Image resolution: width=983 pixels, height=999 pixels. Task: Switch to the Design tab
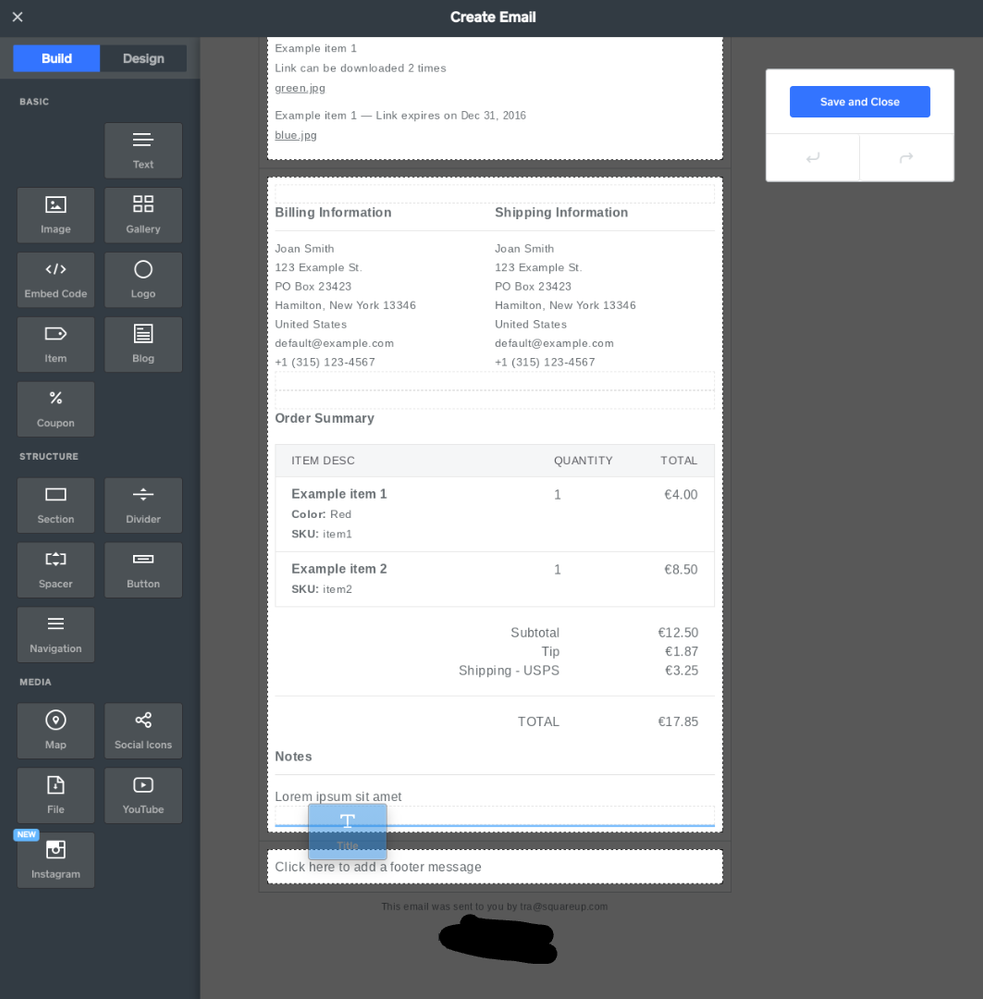pyautogui.click(x=143, y=58)
